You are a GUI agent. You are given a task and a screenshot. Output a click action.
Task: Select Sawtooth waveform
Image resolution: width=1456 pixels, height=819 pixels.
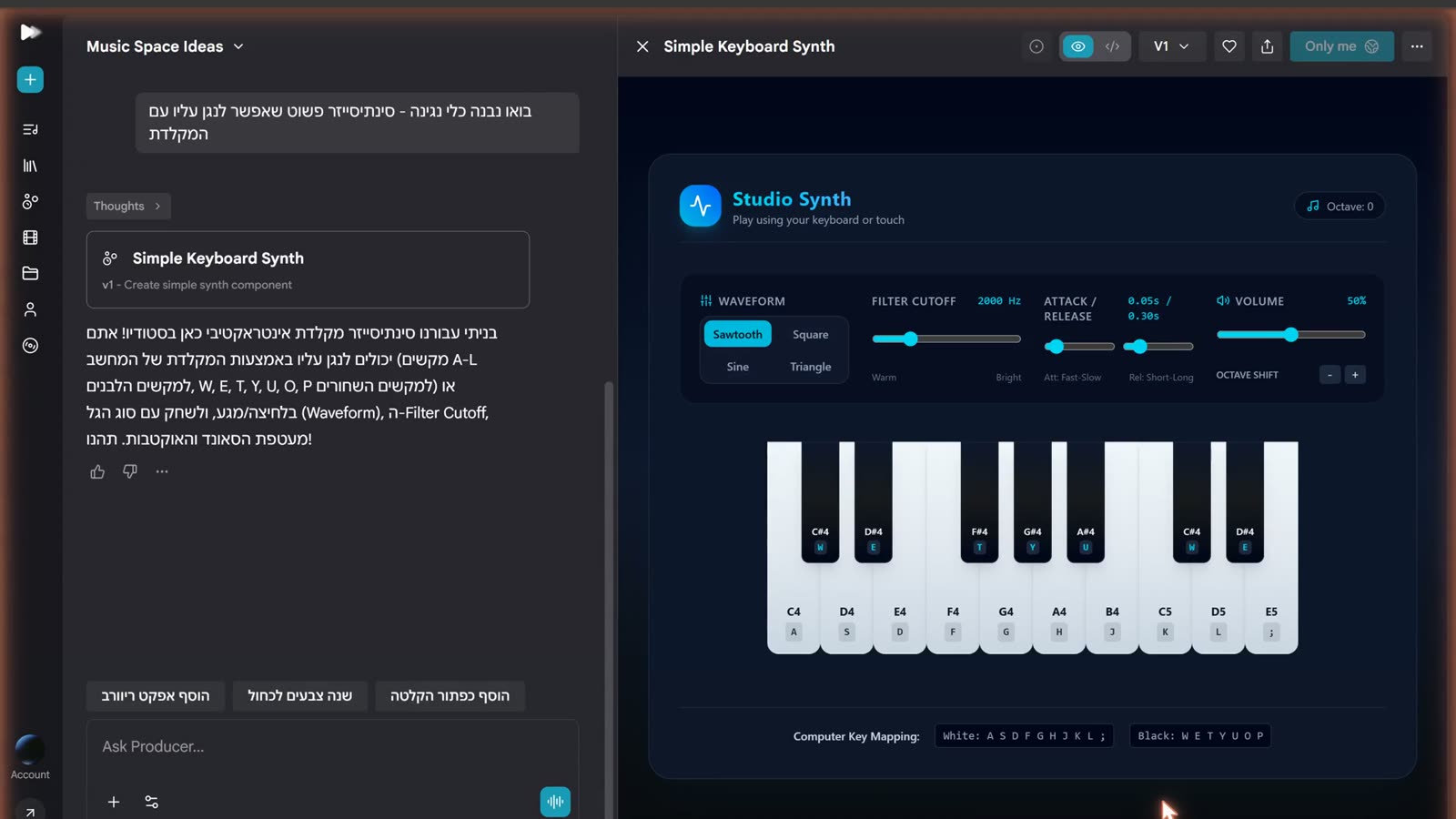(738, 334)
